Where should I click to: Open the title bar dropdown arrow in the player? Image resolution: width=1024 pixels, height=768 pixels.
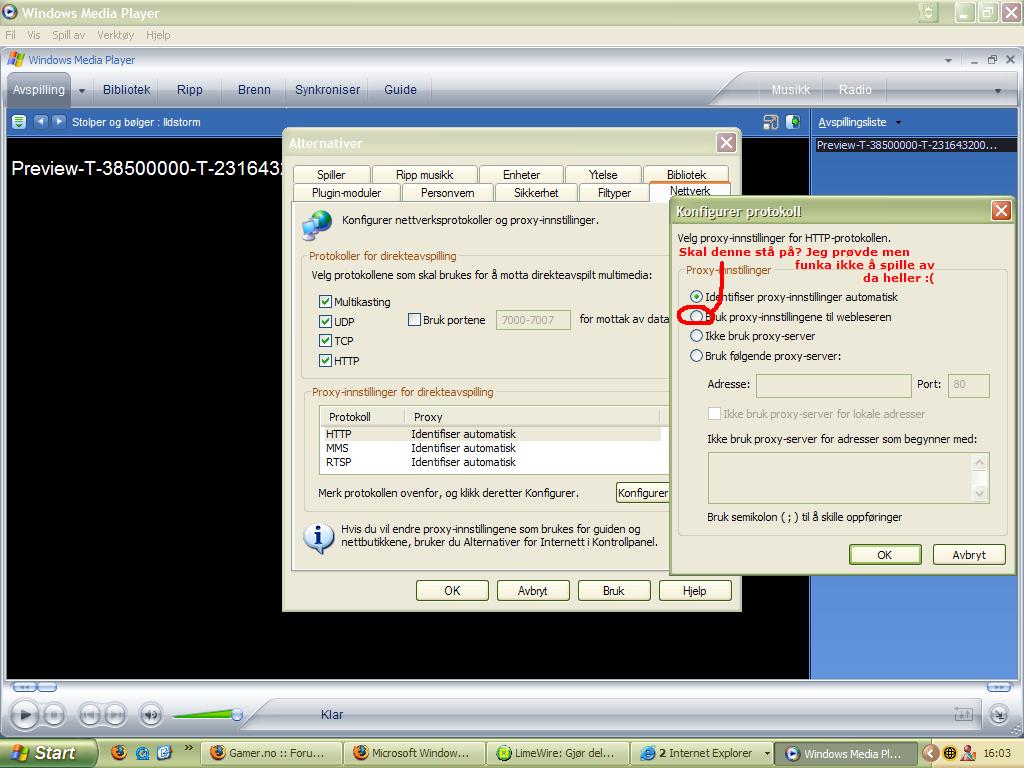(x=948, y=60)
